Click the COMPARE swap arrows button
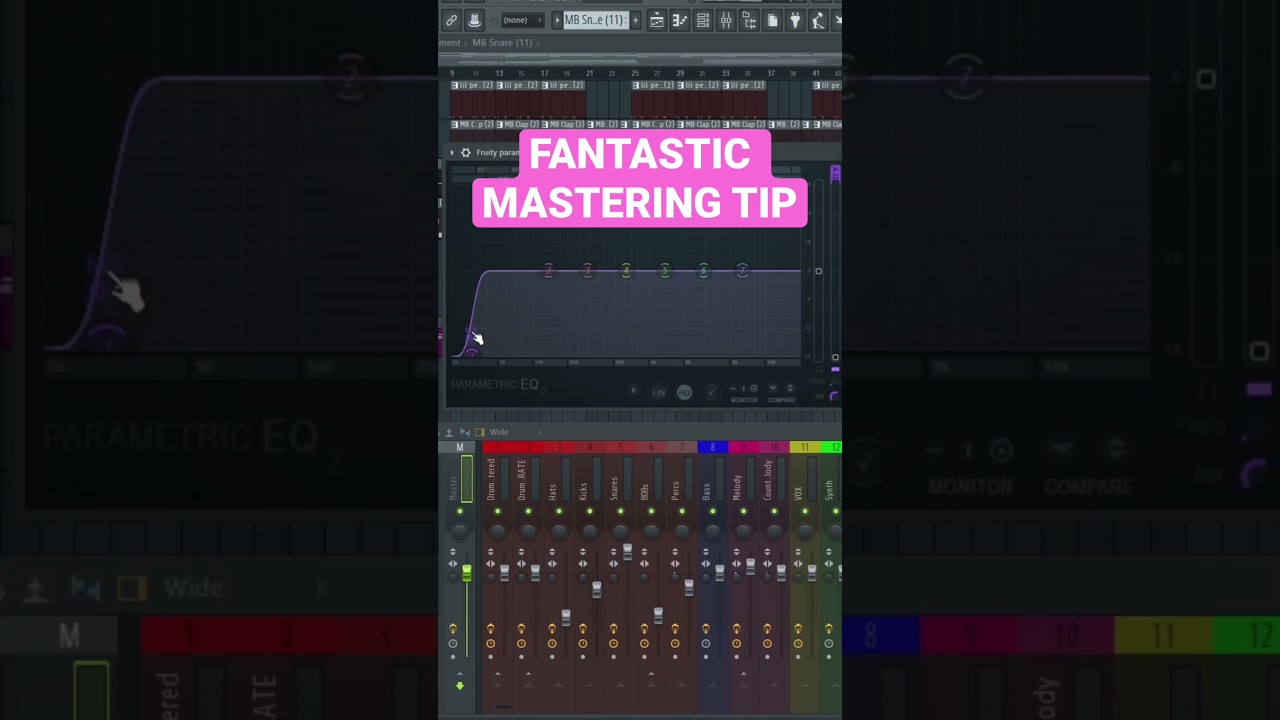Viewport: 1280px width, 720px height. pyautogui.click(x=790, y=388)
